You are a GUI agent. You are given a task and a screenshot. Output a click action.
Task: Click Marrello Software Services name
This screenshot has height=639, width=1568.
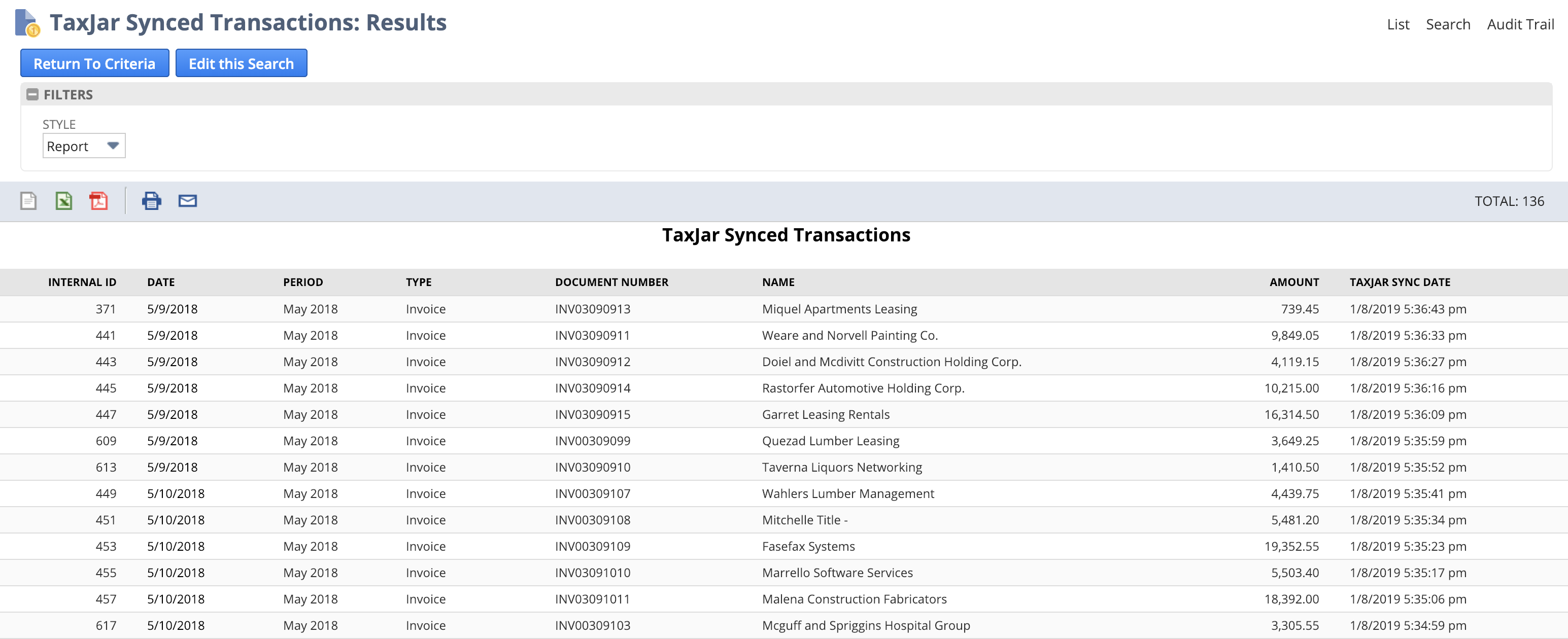click(x=838, y=573)
